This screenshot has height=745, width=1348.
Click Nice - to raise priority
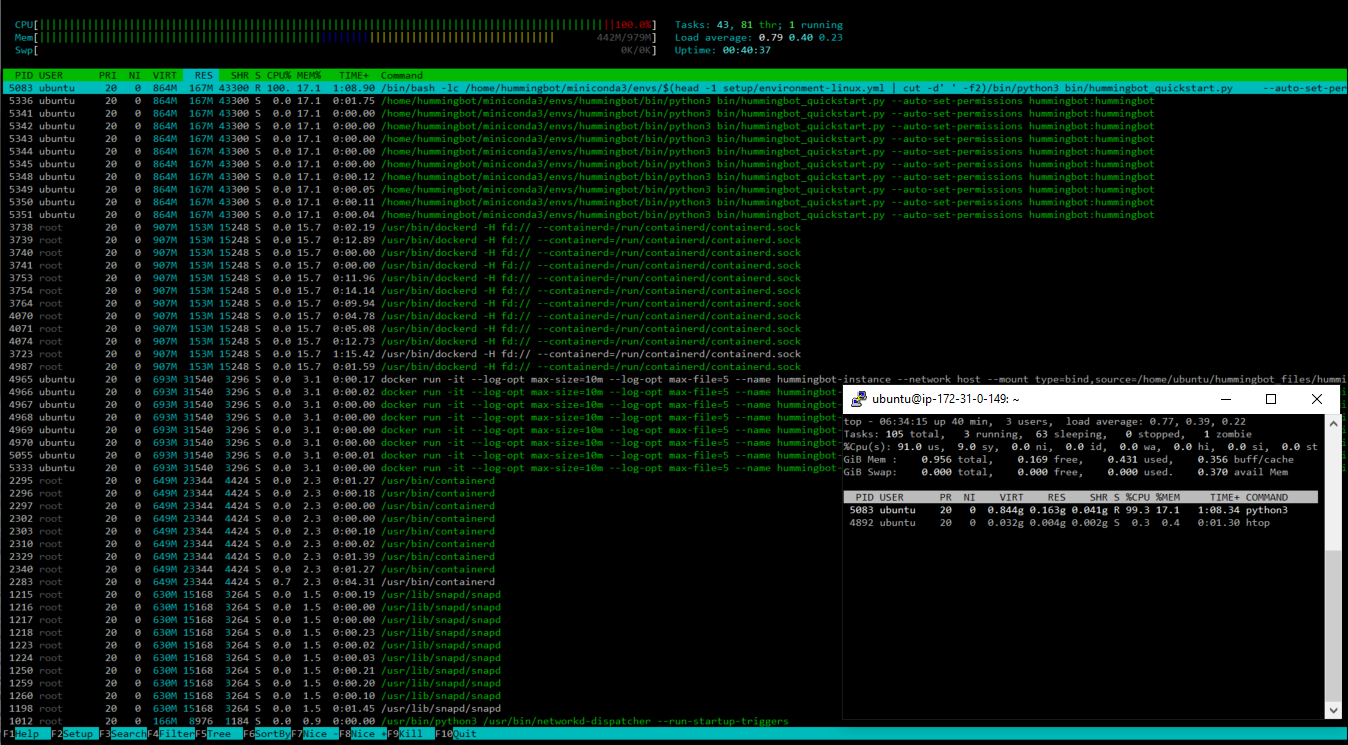315,734
